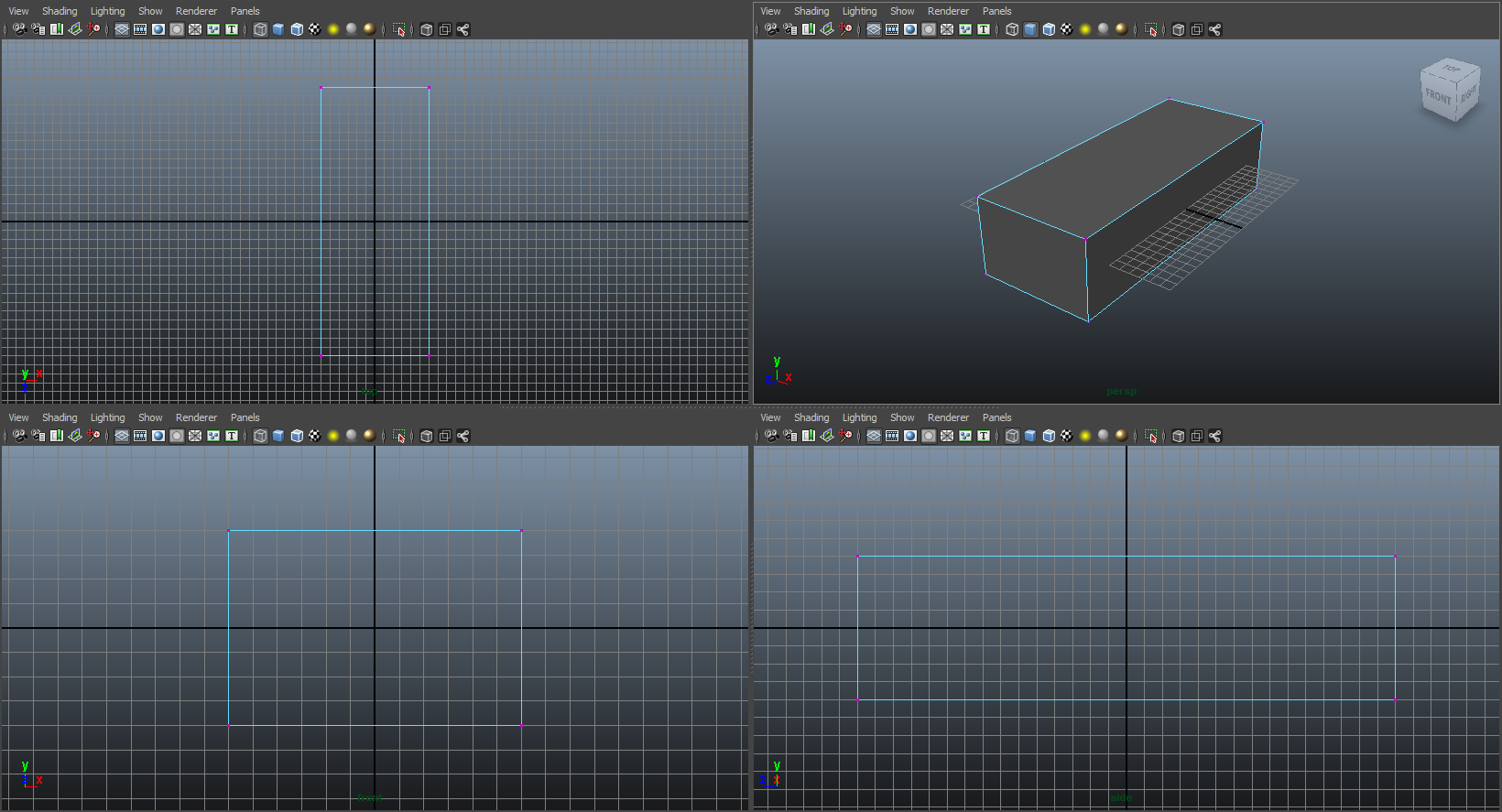1502x812 pixels.
Task: Click Film Gate icon in perspective viewport
Action: point(892,29)
